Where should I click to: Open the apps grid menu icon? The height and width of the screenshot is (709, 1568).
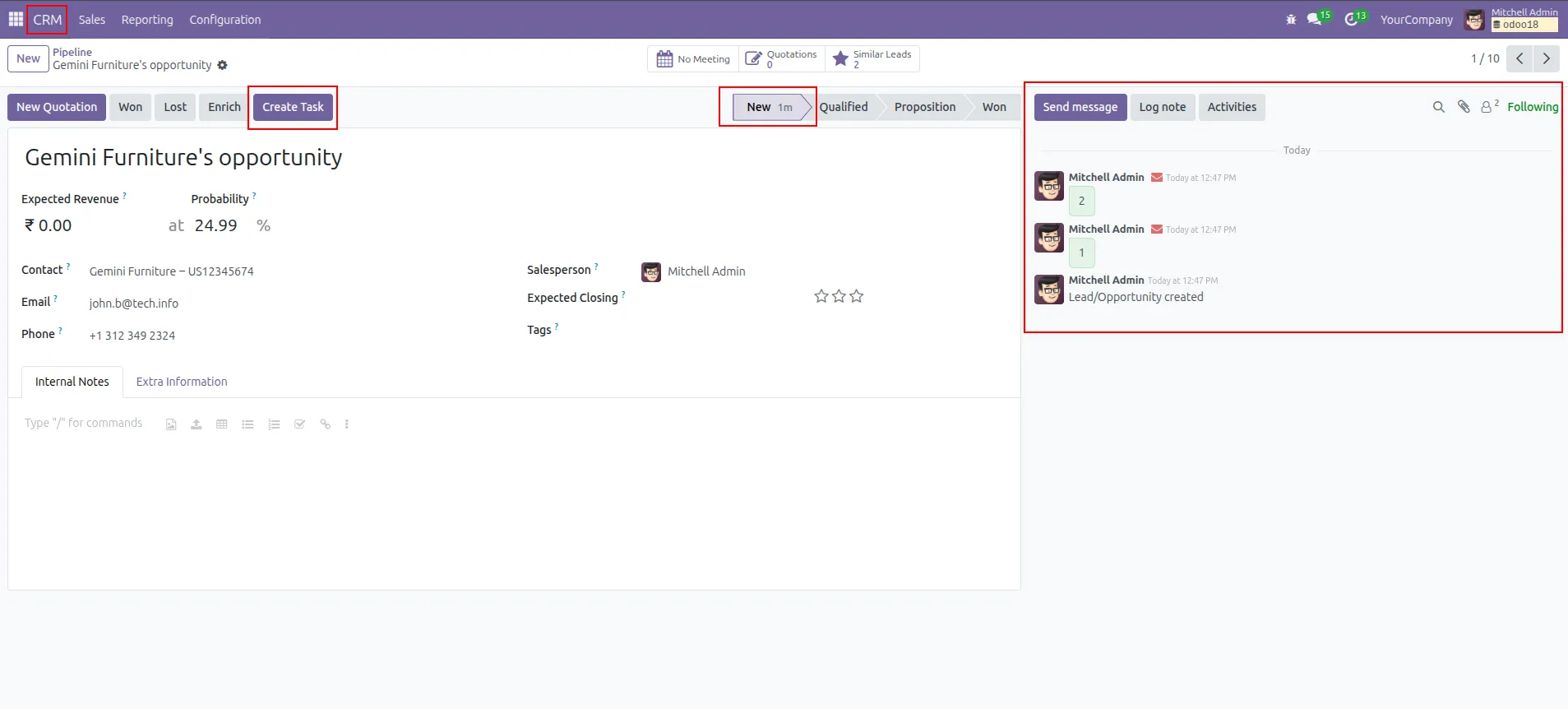(16, 19)
